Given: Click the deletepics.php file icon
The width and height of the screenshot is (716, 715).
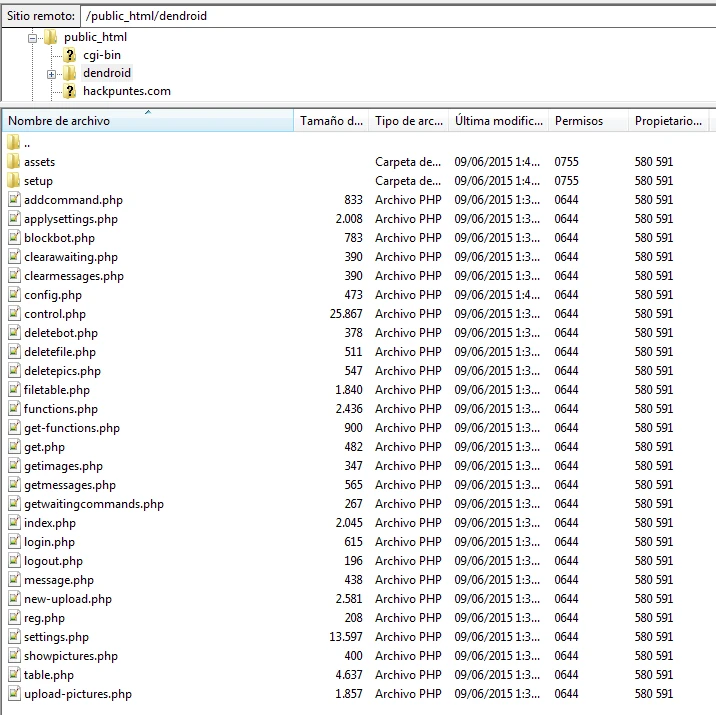Looking at the screenshot, I should 15,371.
